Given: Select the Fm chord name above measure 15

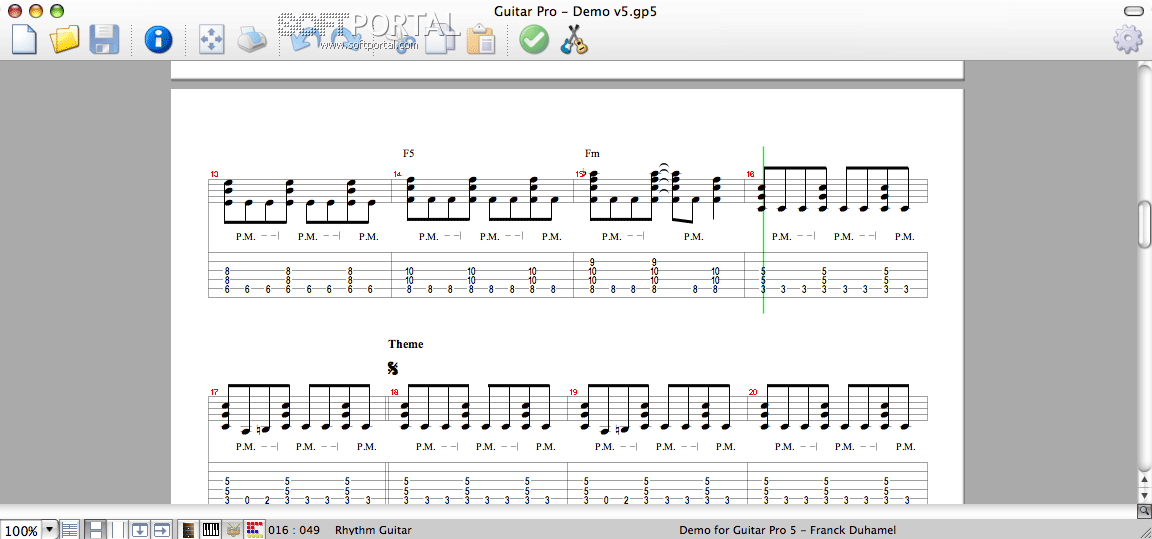Looking at the screenshot, I should [592, 153].
